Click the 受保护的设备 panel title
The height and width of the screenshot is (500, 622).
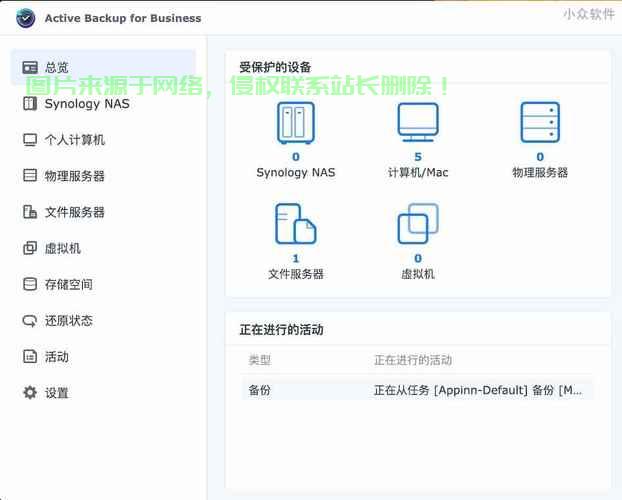[x=275, y=67]
